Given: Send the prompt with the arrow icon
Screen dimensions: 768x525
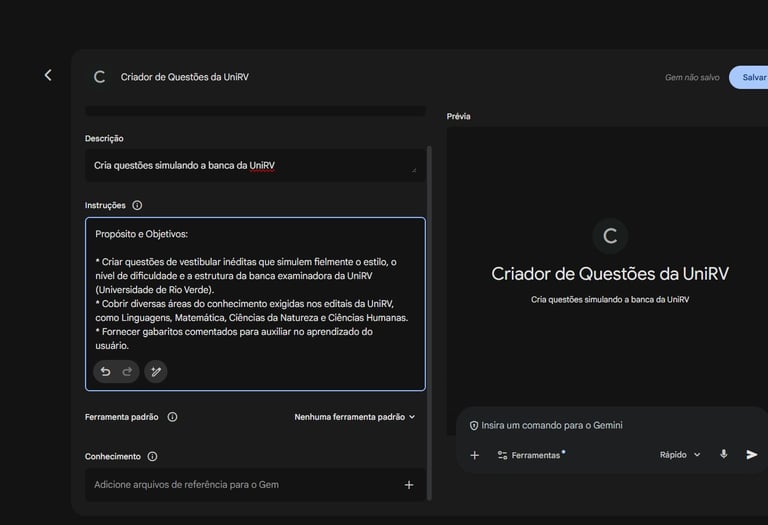Looking at the screenshot, I should click(751, 454).
